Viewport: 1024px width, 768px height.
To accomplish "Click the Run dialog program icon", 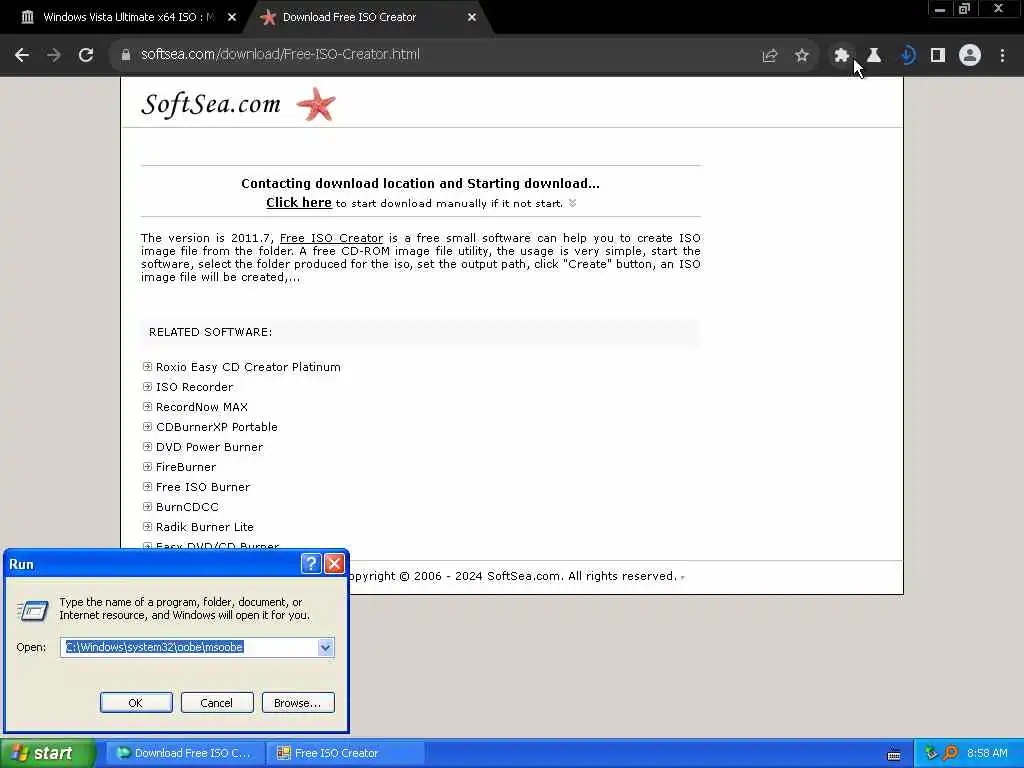I will pos(33,611).
